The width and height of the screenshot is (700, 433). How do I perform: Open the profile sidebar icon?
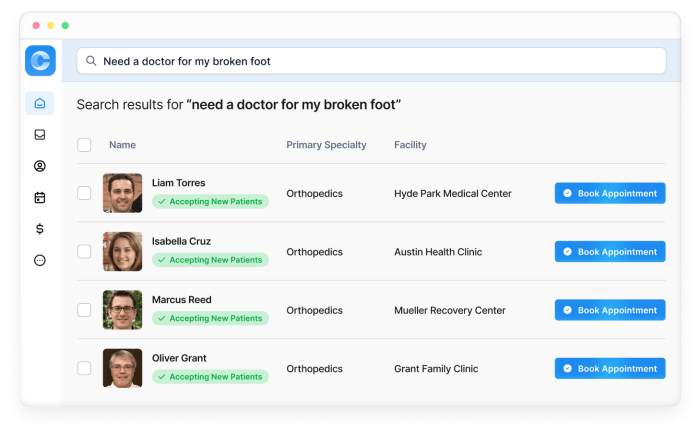point(40,166)
